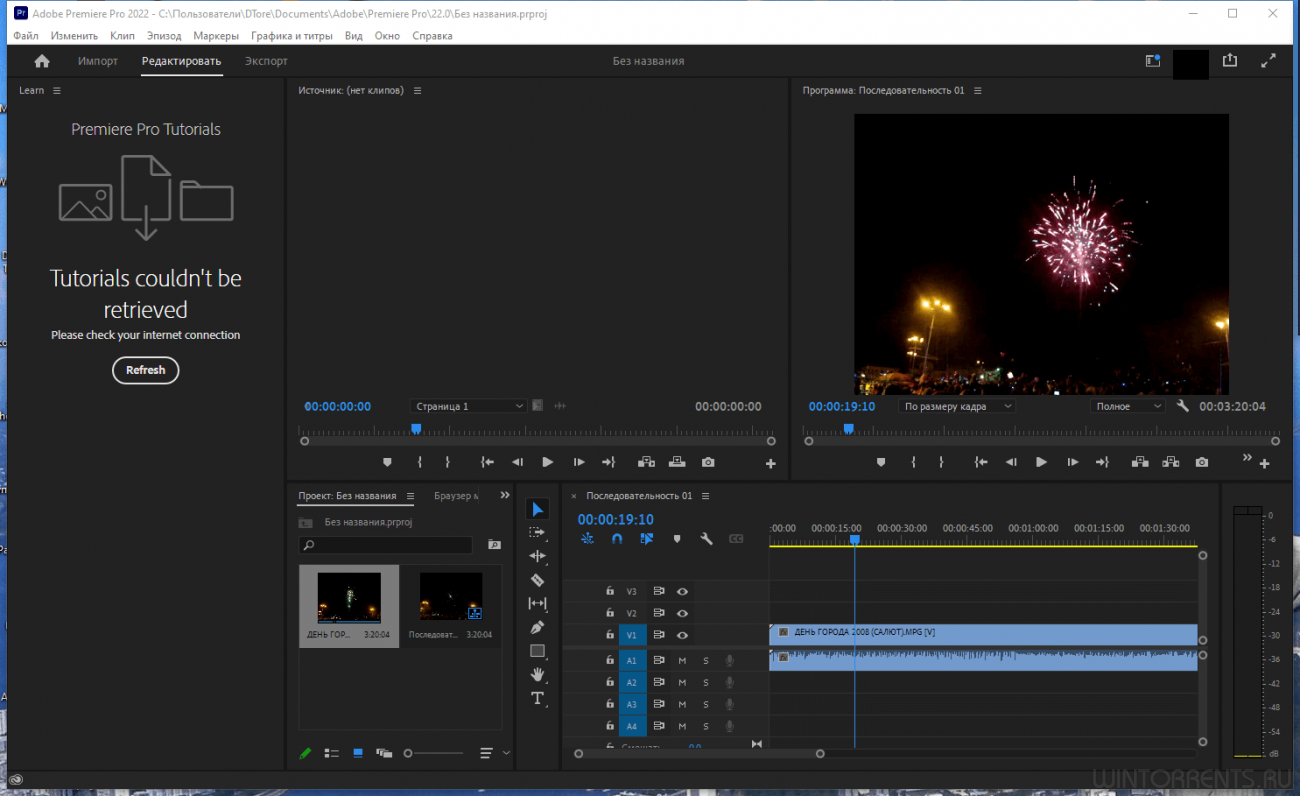This screenshot has width=1300, height=796.
Task: Select the Hand tool
Action: tap(537, 674)
